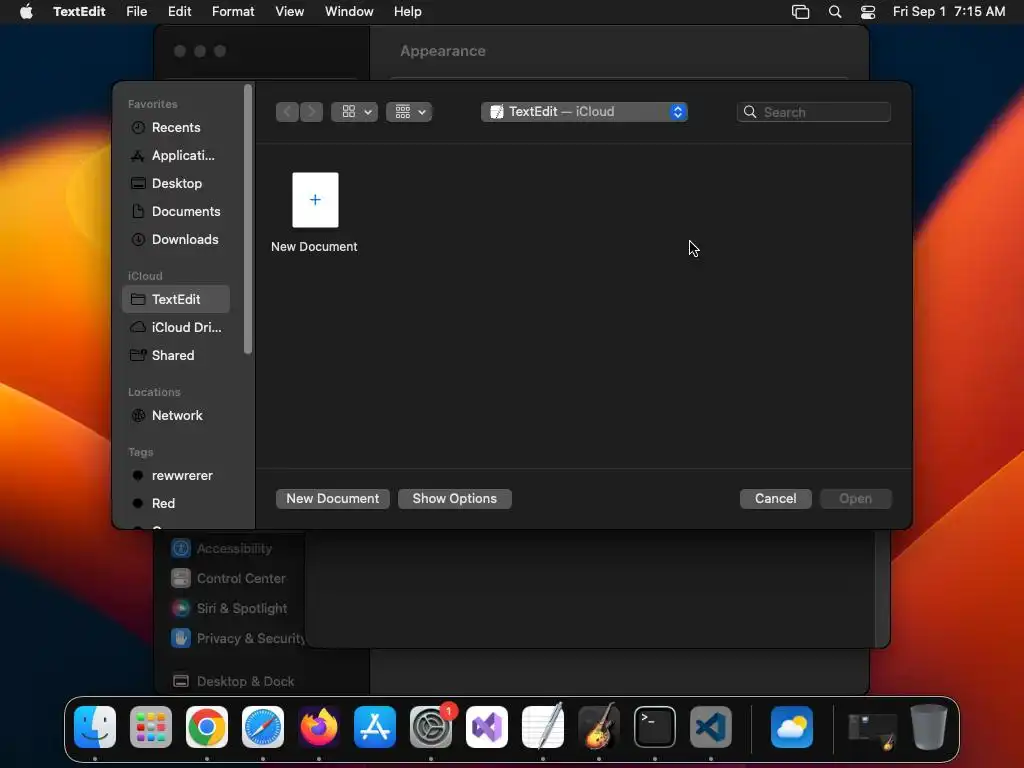Open the Trash in the Dock
This screenshot has width=1024, height=768.
929,727
